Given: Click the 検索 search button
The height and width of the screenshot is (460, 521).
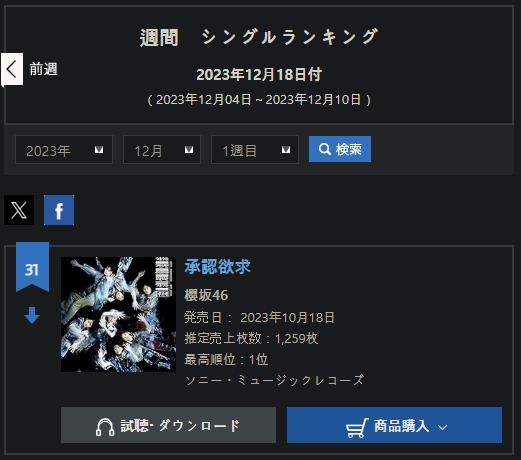Looking at the screenshot, I should point(340,149).
